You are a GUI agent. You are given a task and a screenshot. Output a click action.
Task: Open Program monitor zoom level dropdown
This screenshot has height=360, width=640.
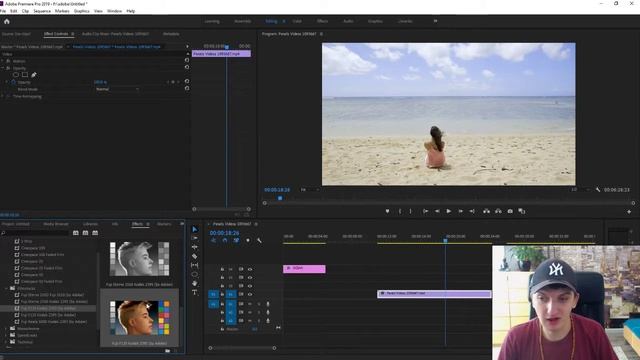tap(309, 190)
